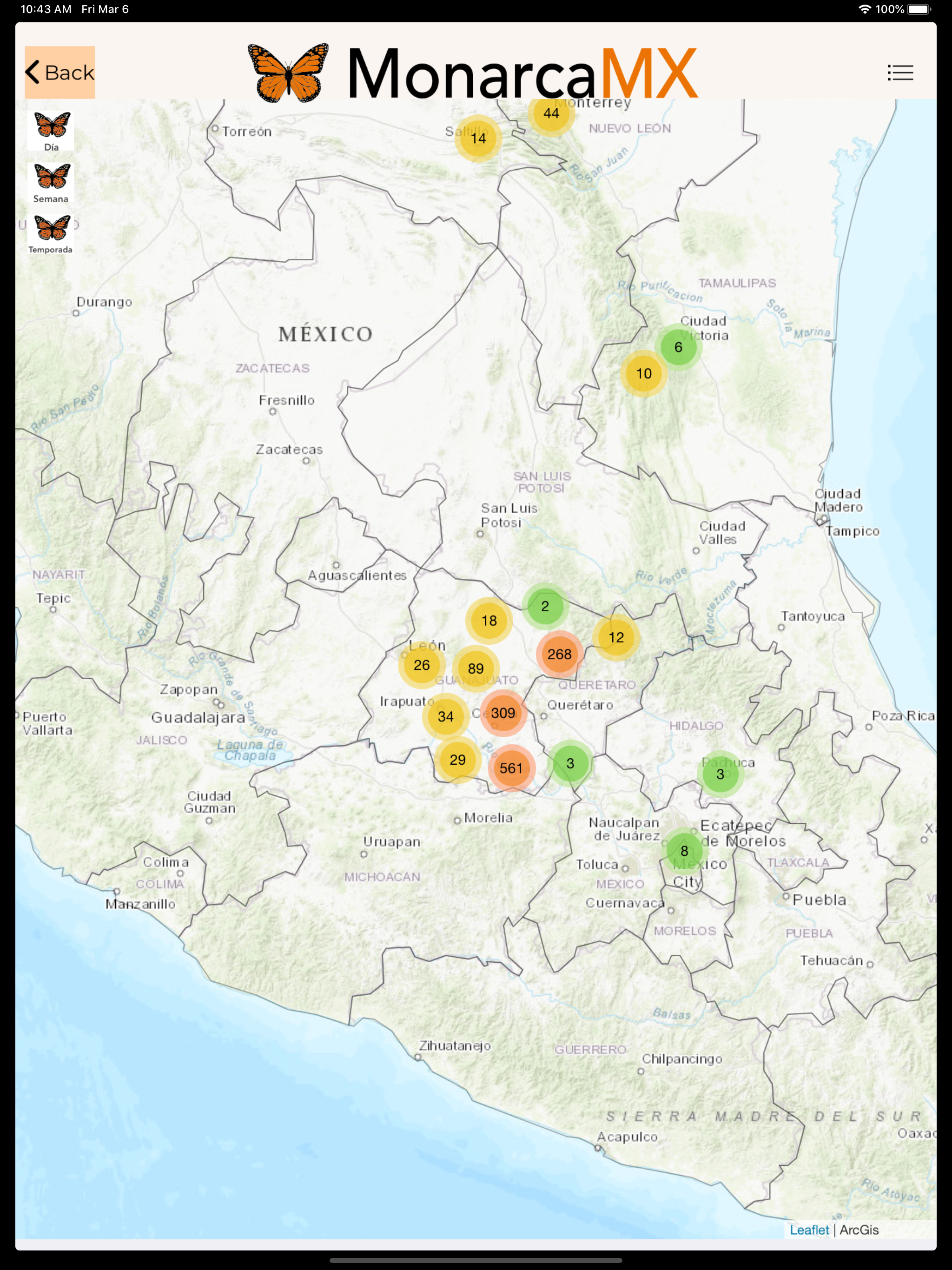This screenshot has width=952, height=1270.
Task: Tap the Aguascalientes city label
Action: (x=357, y=575)
